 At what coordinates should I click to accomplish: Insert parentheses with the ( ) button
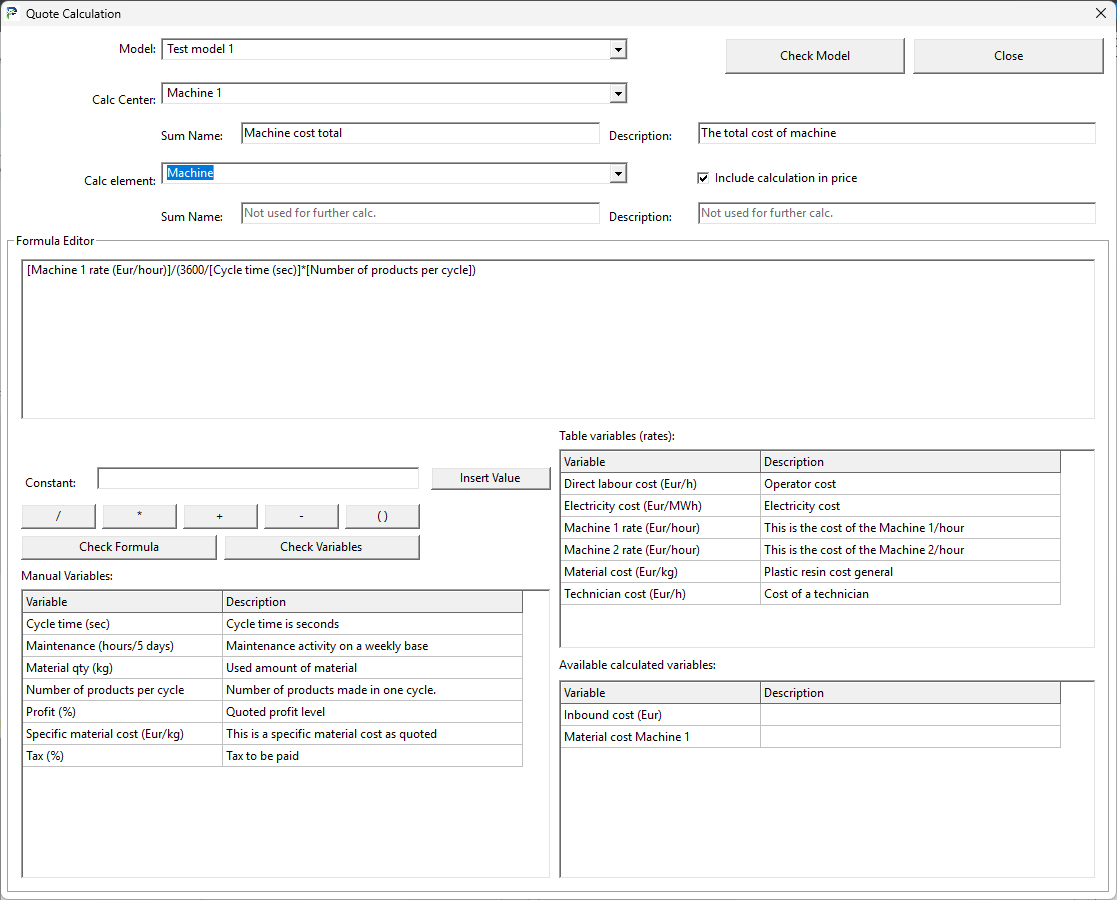tap(382, 516)
